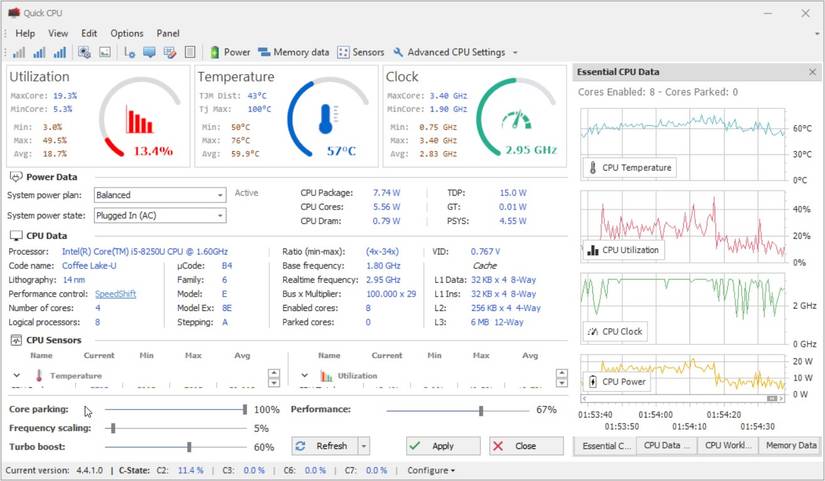Click the picture frame toolbar icon
Image resolution: width=825 pixels, height=481 pixels.
105,52
